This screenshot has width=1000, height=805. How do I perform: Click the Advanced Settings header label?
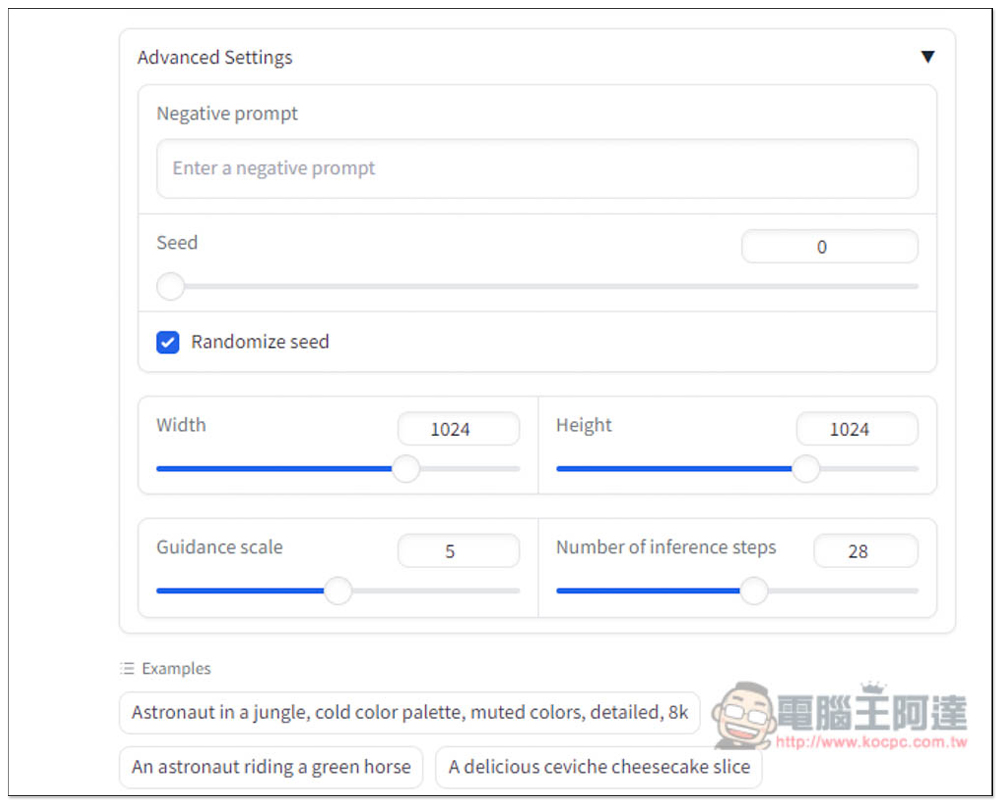[214, 57]
